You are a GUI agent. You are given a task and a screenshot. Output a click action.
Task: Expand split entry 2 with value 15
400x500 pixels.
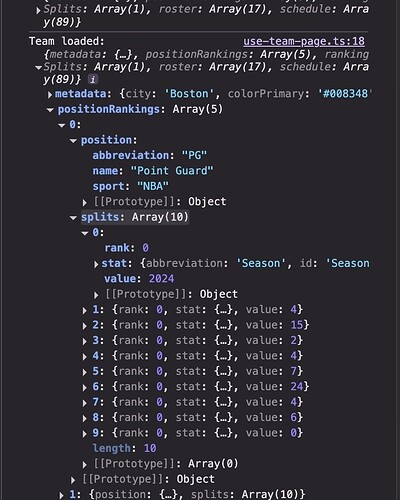tap(85, 326)
